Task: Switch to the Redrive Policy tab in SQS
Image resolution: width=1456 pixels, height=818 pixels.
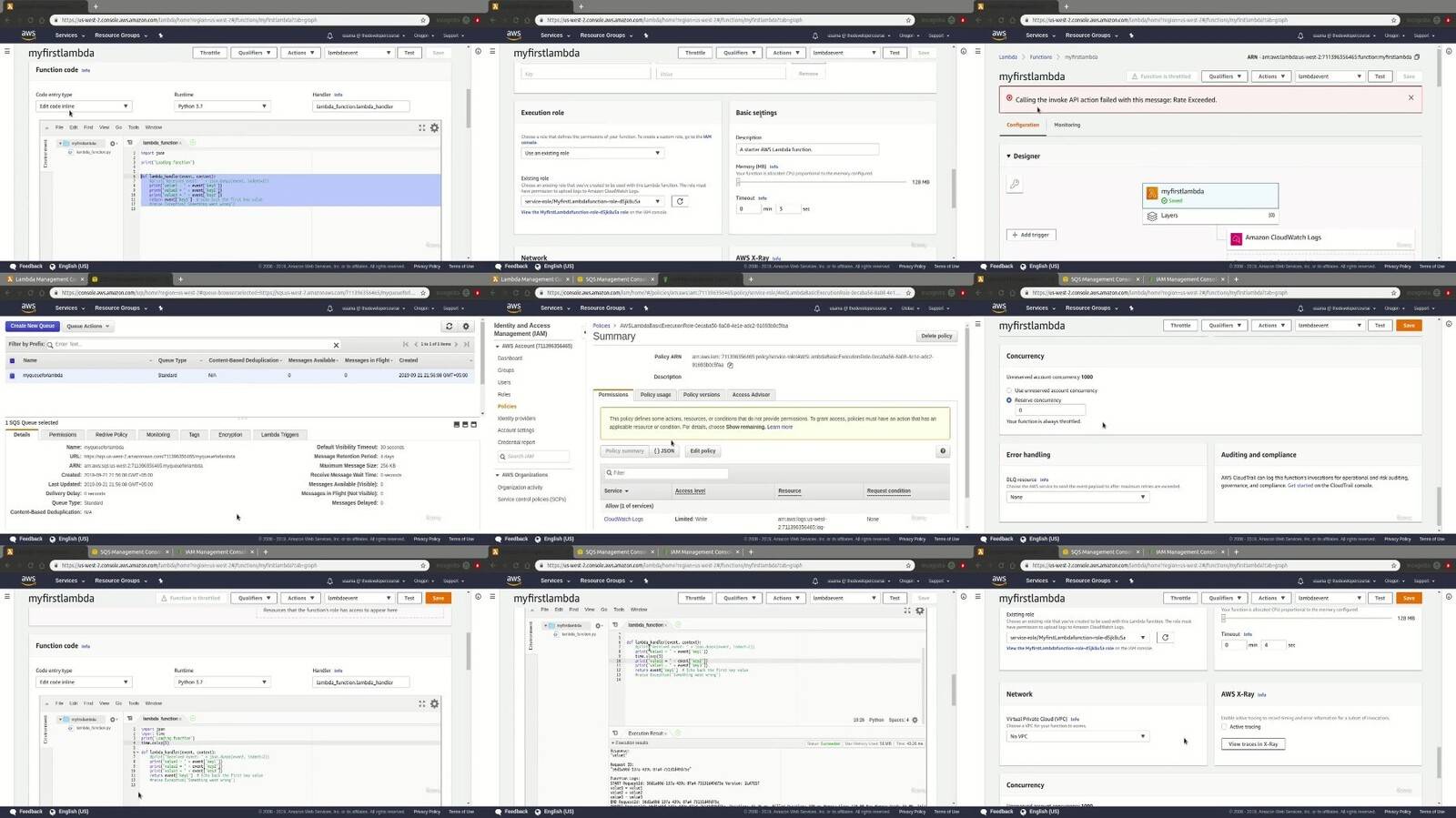Action: [x=111, y=435]
